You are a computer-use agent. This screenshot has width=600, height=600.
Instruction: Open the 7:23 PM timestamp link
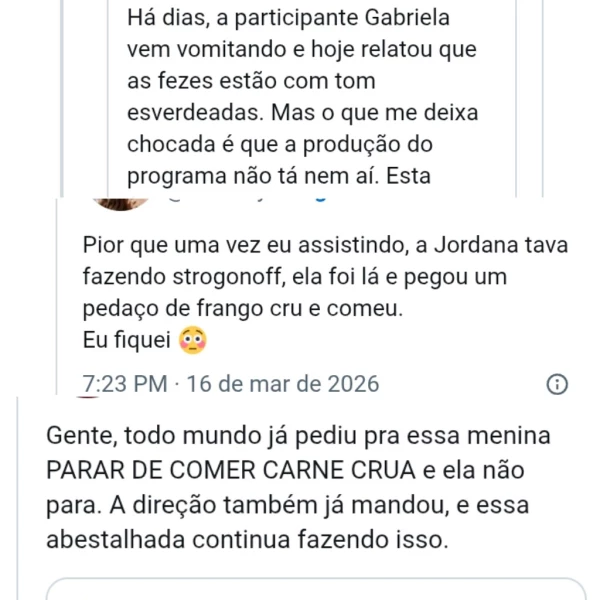click(124, 384)
